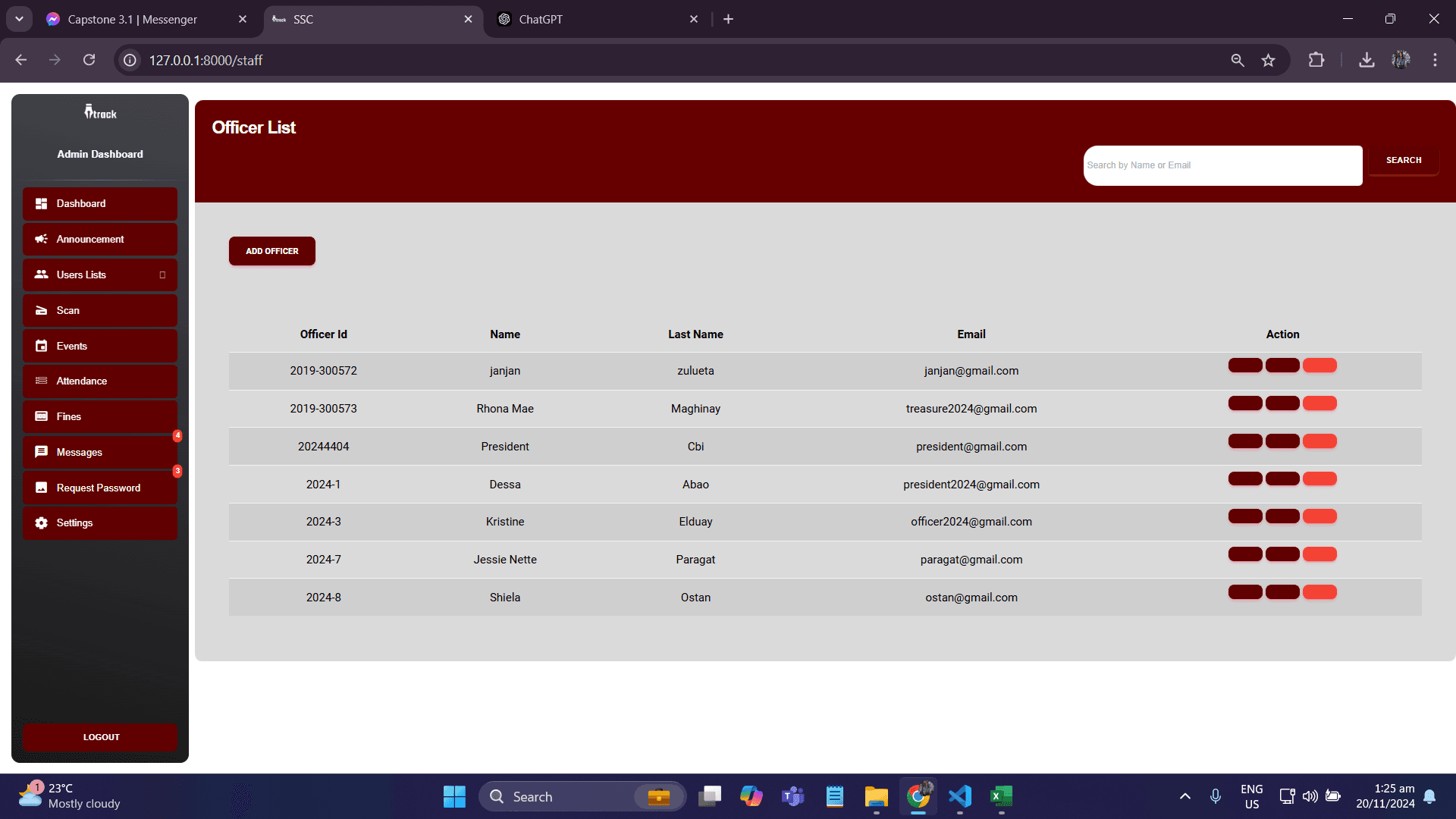Screen dimensions: 1456x819
Task: Focus the Search by Name or Email field
Action: (x=1222, y=165)
